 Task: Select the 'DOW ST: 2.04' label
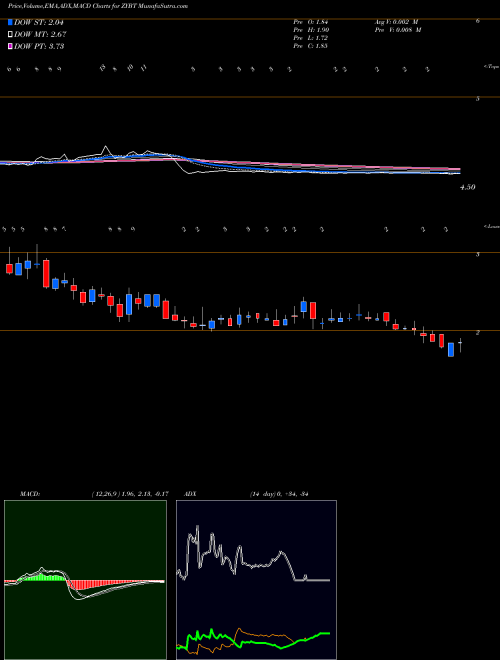tap(39, 23)
